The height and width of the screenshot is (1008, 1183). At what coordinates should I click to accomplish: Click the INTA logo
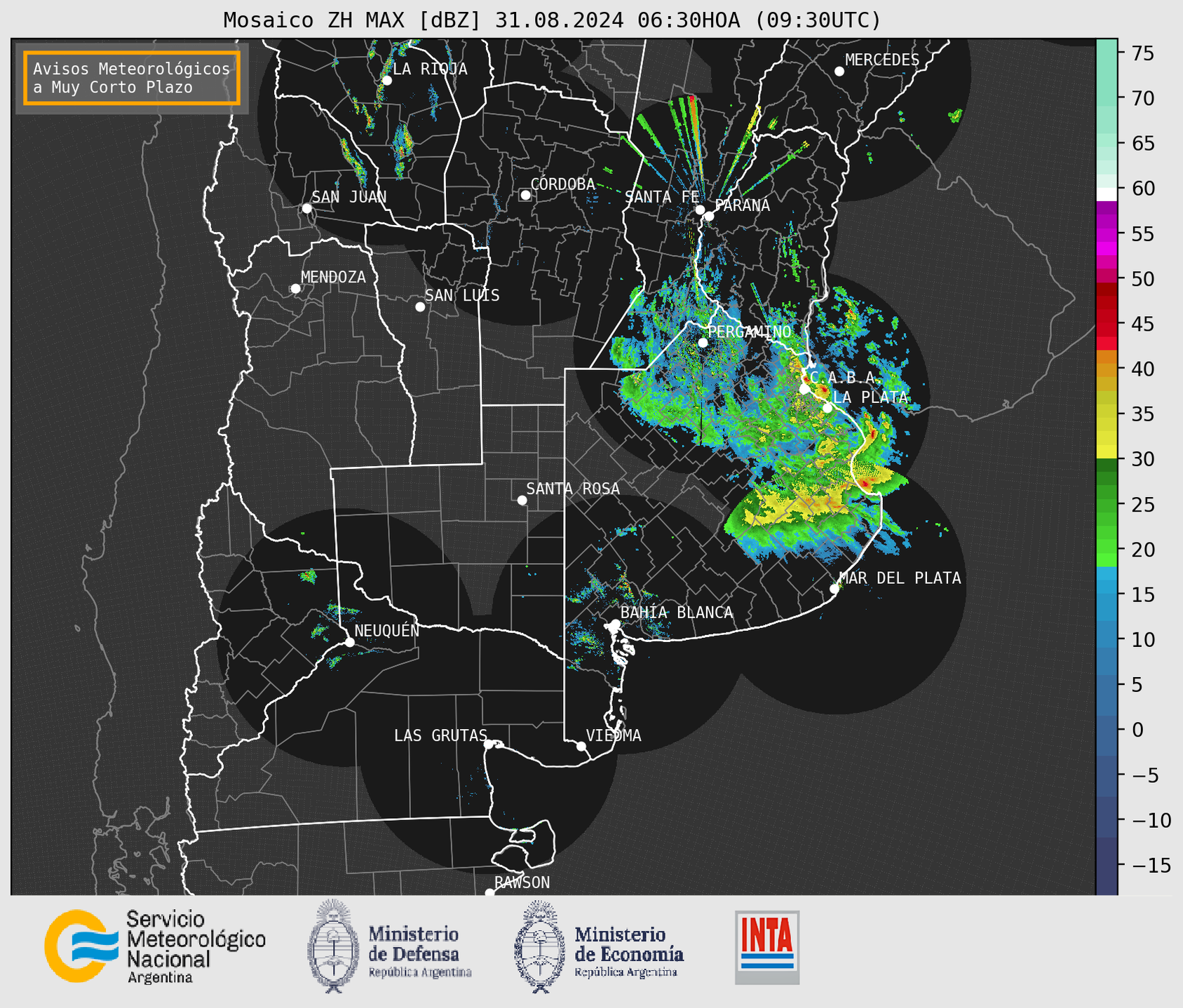coord(767,947)
